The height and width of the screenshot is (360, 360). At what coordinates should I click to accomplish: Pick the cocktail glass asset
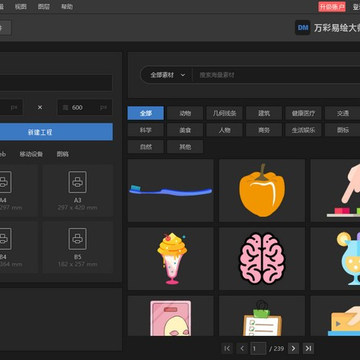click(x=335, y=259)
